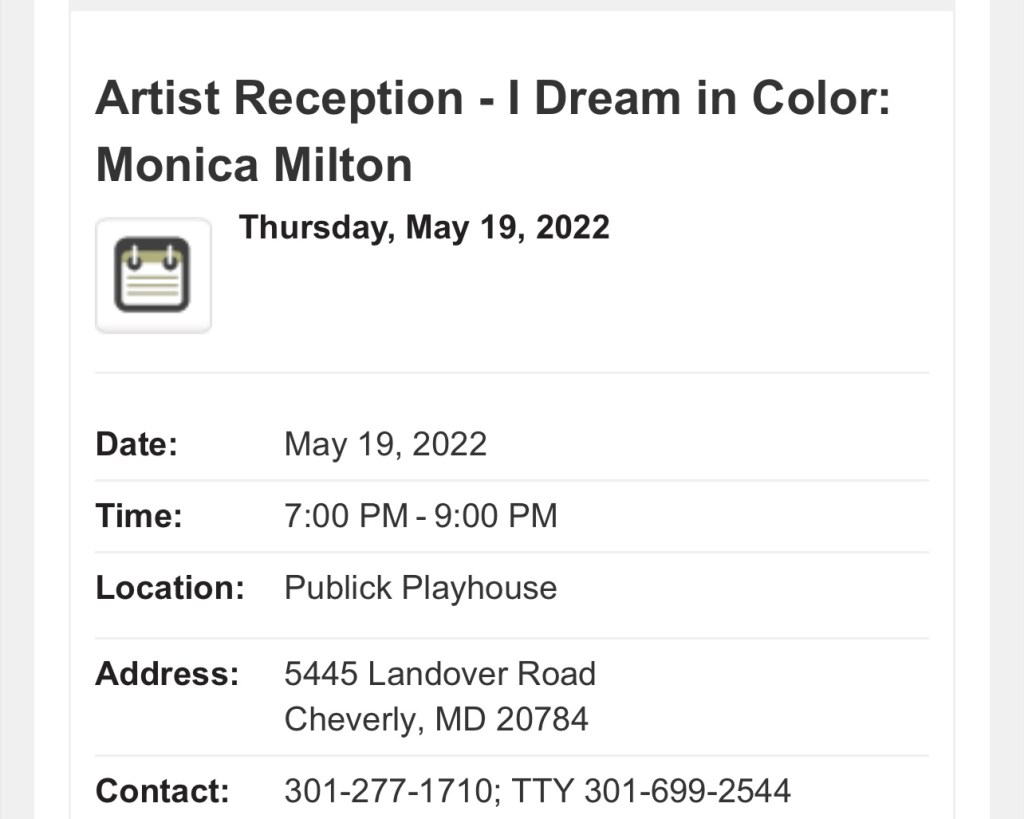Click the 'Date:' field label
Viewport: 1024px width, 819px height.
[x=136, y=444]
